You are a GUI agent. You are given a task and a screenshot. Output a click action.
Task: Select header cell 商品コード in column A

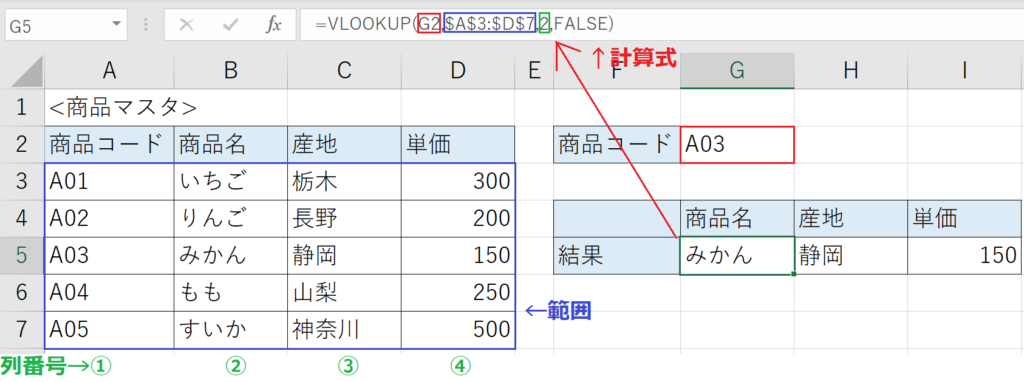tap(109, 145)
